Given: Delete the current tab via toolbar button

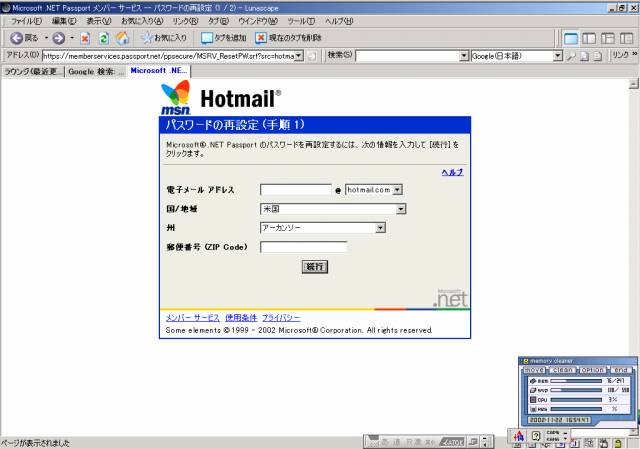Looking at the screenshot, I should [288, 38].
